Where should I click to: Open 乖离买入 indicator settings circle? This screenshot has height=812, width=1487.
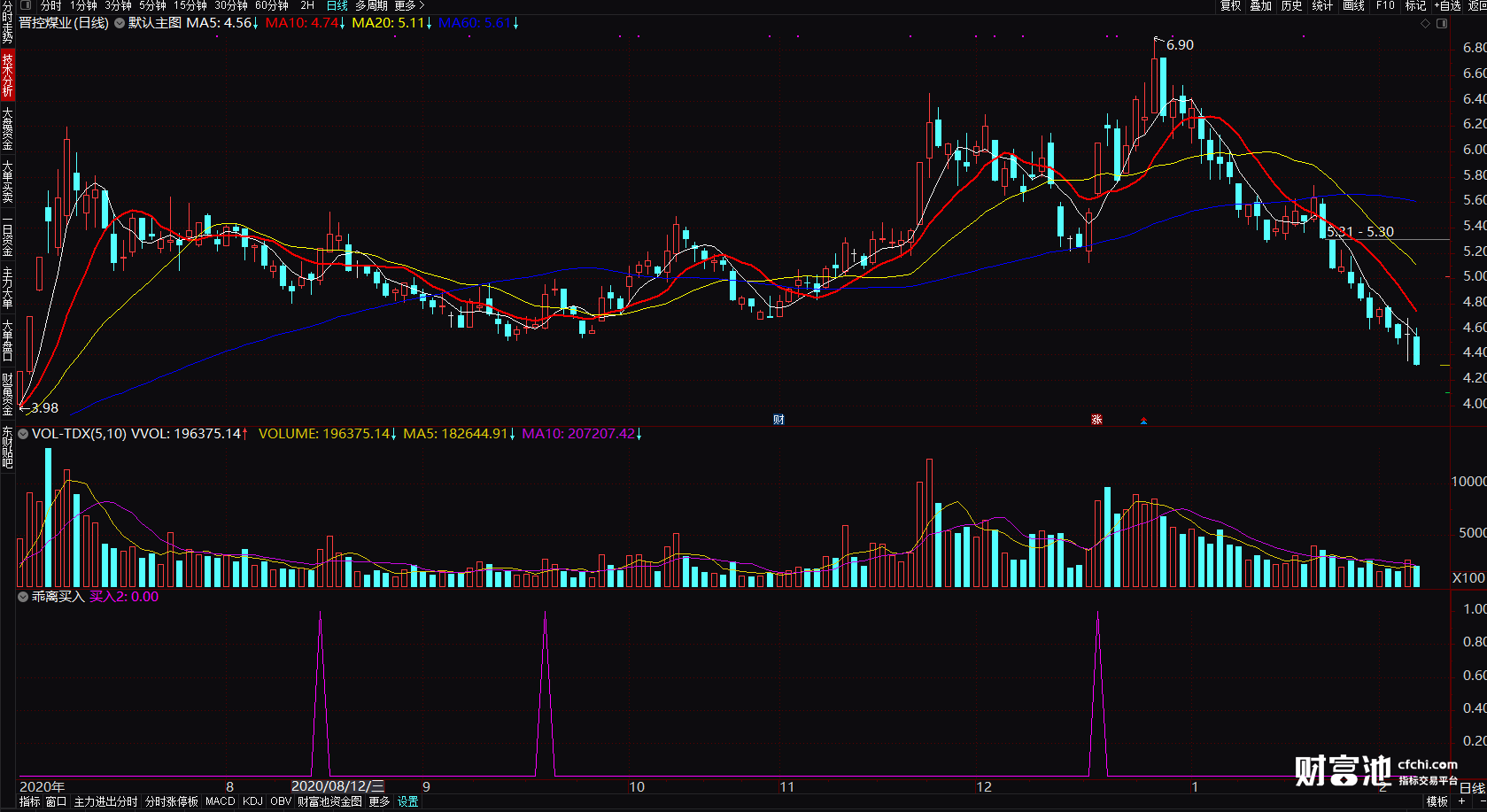coord(23,597)
